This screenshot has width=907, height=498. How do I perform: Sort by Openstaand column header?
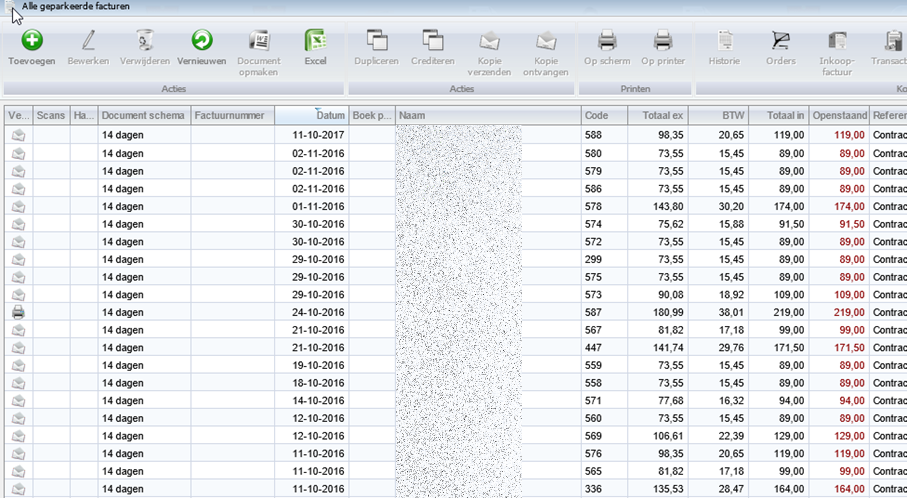click(838, 116)
